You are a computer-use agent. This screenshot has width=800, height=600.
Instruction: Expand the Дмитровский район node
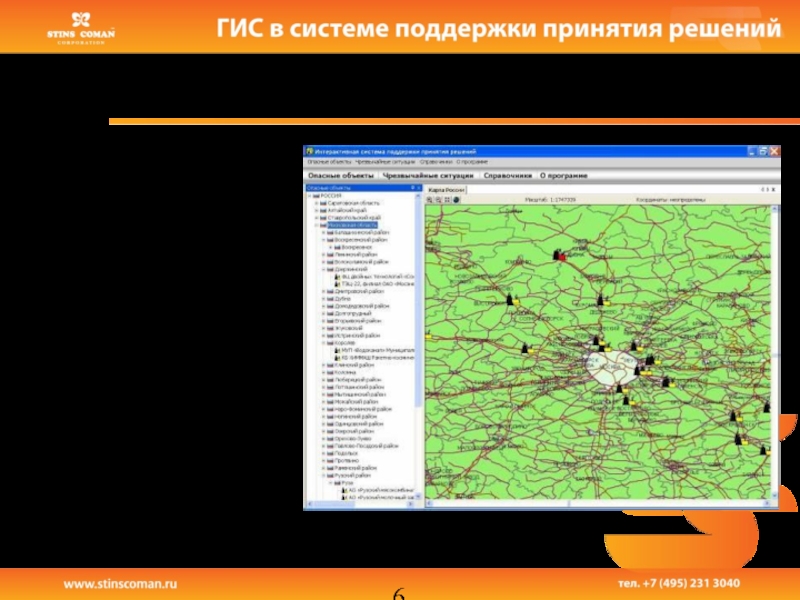[323, 291]
